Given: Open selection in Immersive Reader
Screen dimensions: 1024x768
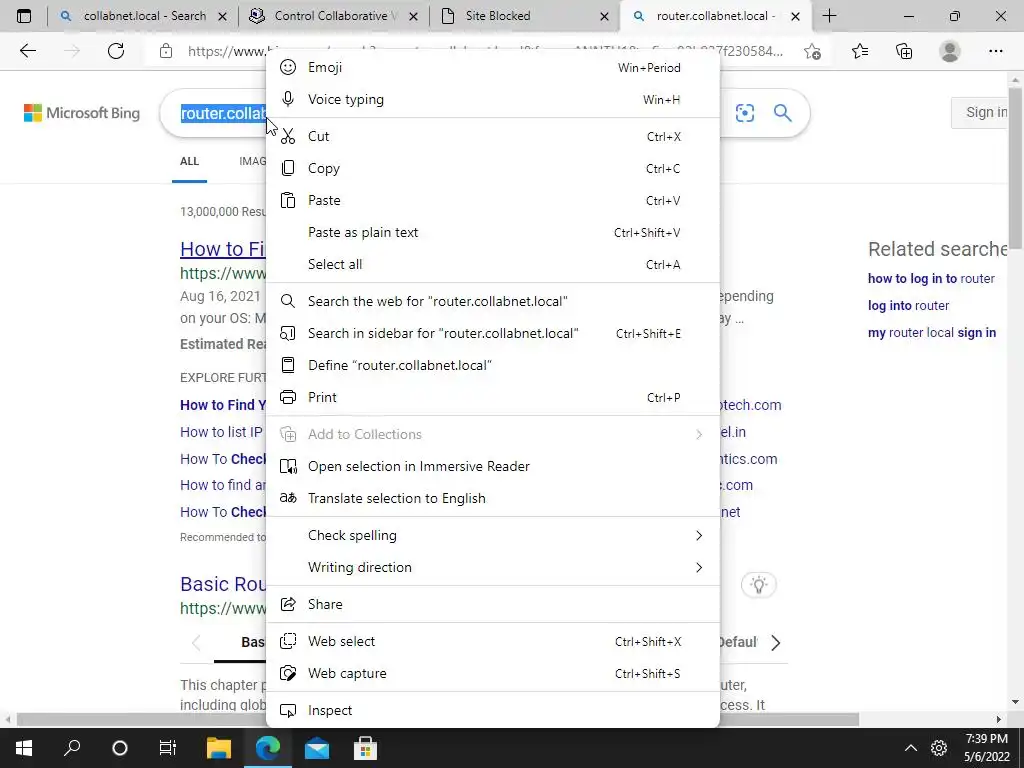Looking at the screenshot, I should [492, 466].
